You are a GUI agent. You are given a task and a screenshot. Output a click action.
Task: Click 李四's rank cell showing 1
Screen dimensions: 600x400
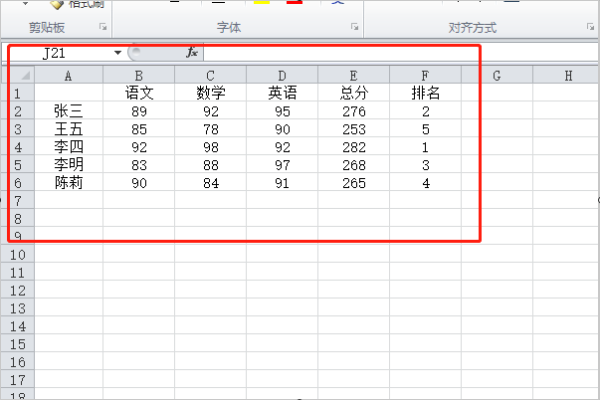pyautogui.click(x=425, y=147)
